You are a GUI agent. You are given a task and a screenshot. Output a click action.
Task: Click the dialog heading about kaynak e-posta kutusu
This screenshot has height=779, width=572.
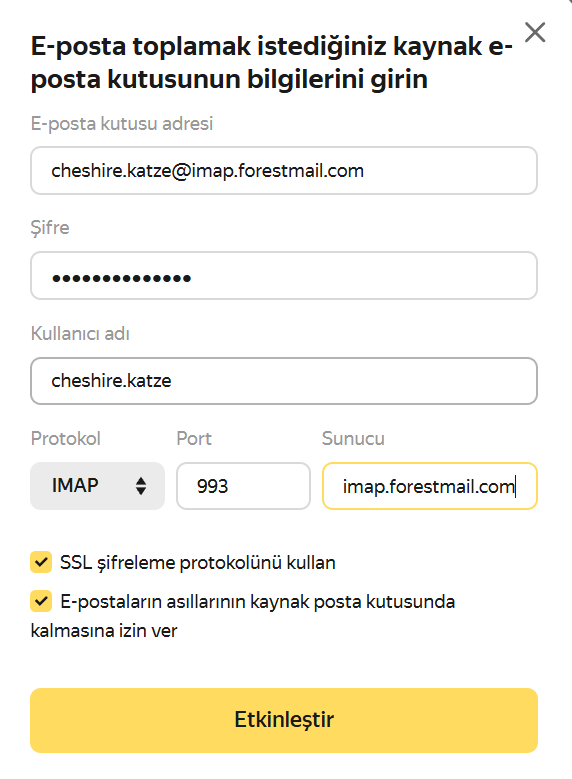[271, 63]
